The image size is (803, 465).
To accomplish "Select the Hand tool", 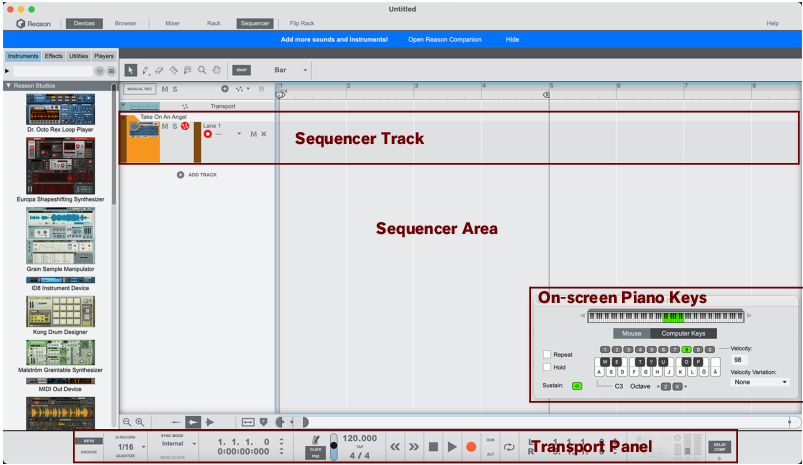I will point(215,70).
